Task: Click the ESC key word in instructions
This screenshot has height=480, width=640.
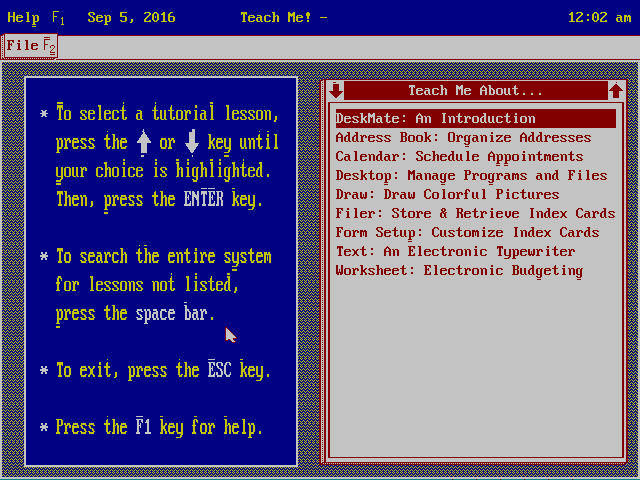Action: coord(220,370)
